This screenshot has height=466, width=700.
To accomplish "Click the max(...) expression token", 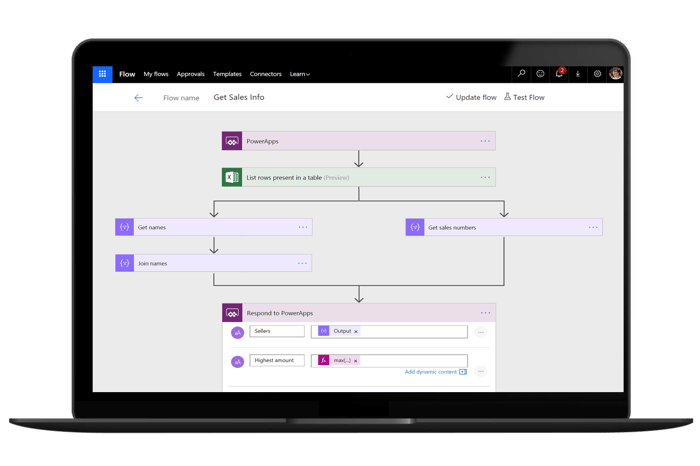I will [338, 360].
